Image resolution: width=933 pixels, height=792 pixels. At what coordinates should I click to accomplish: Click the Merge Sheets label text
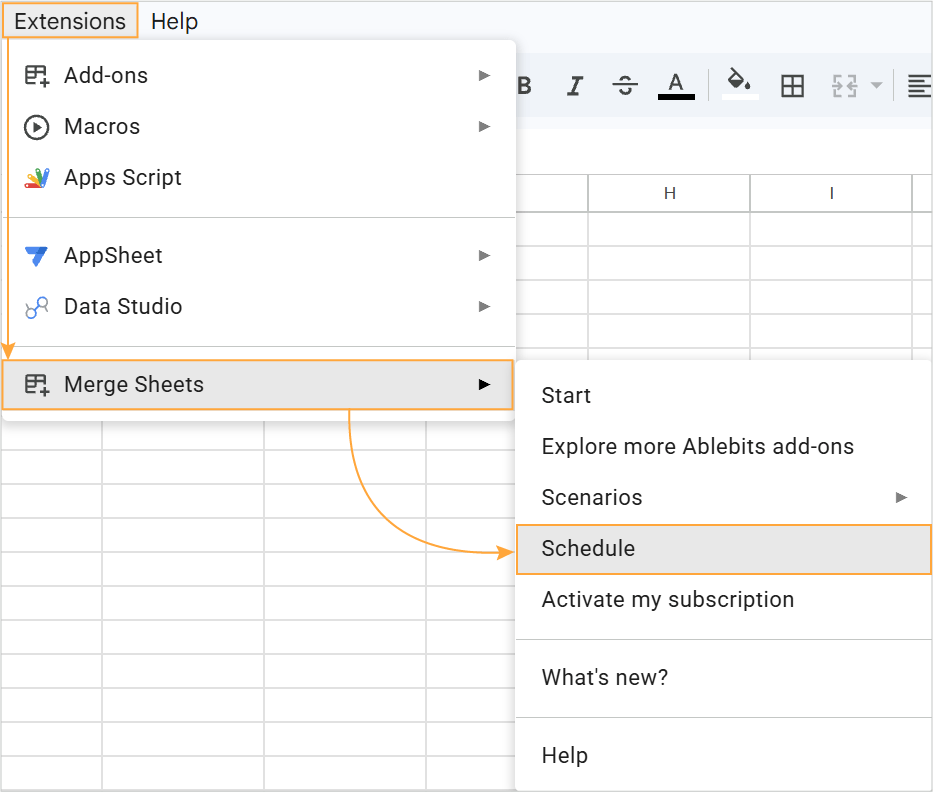coord(134,385)
